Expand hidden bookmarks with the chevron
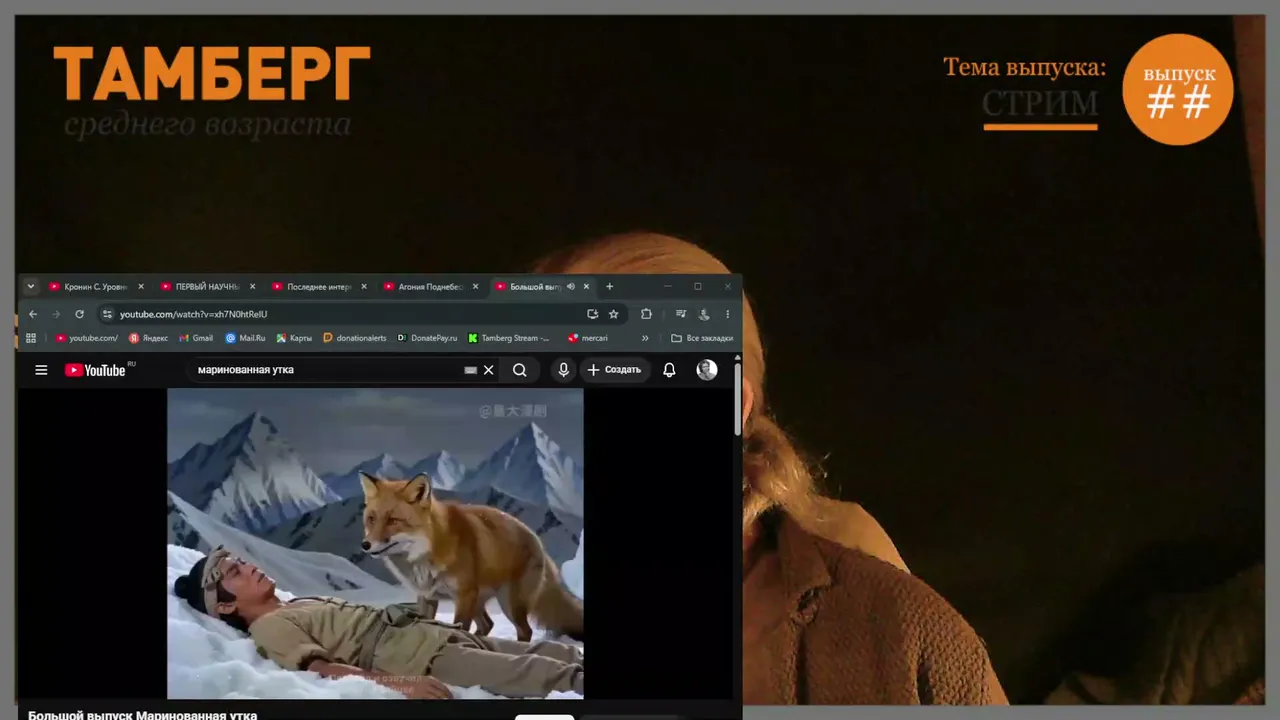This screenshot has width=1280, height=720. pos(645,338)
